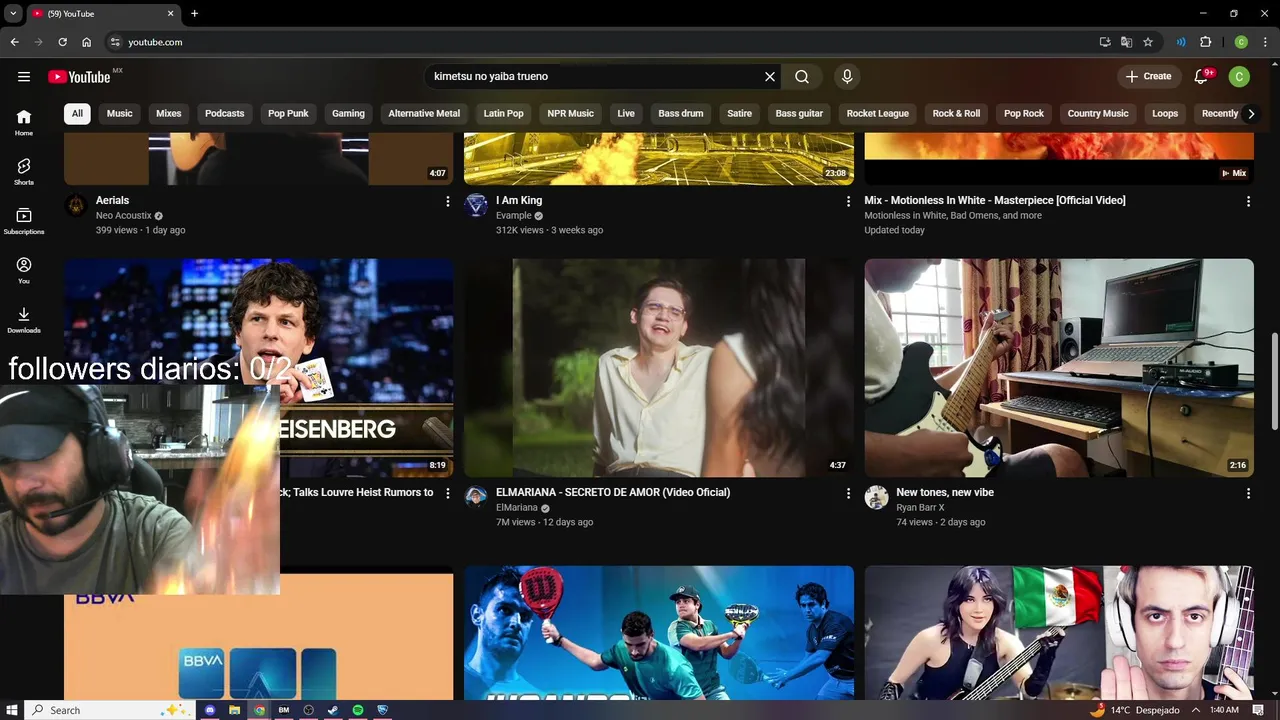Select the Satire chip
Image resolution: width=1280 pixels, height=720 pixels.
click(x=740, y=113)
